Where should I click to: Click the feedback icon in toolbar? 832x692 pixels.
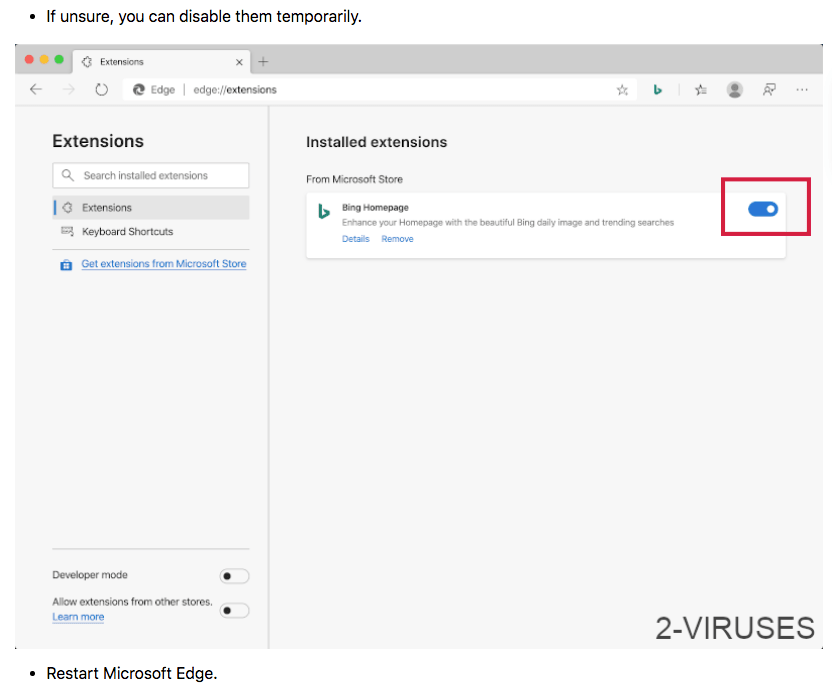point(769,90)
